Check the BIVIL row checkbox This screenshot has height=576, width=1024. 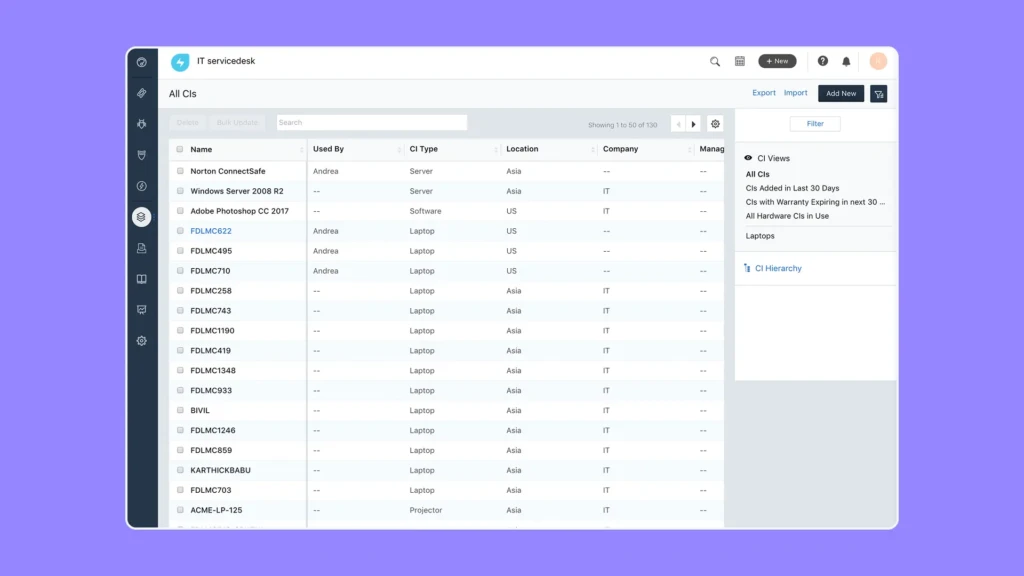click(x=180, y=410)
